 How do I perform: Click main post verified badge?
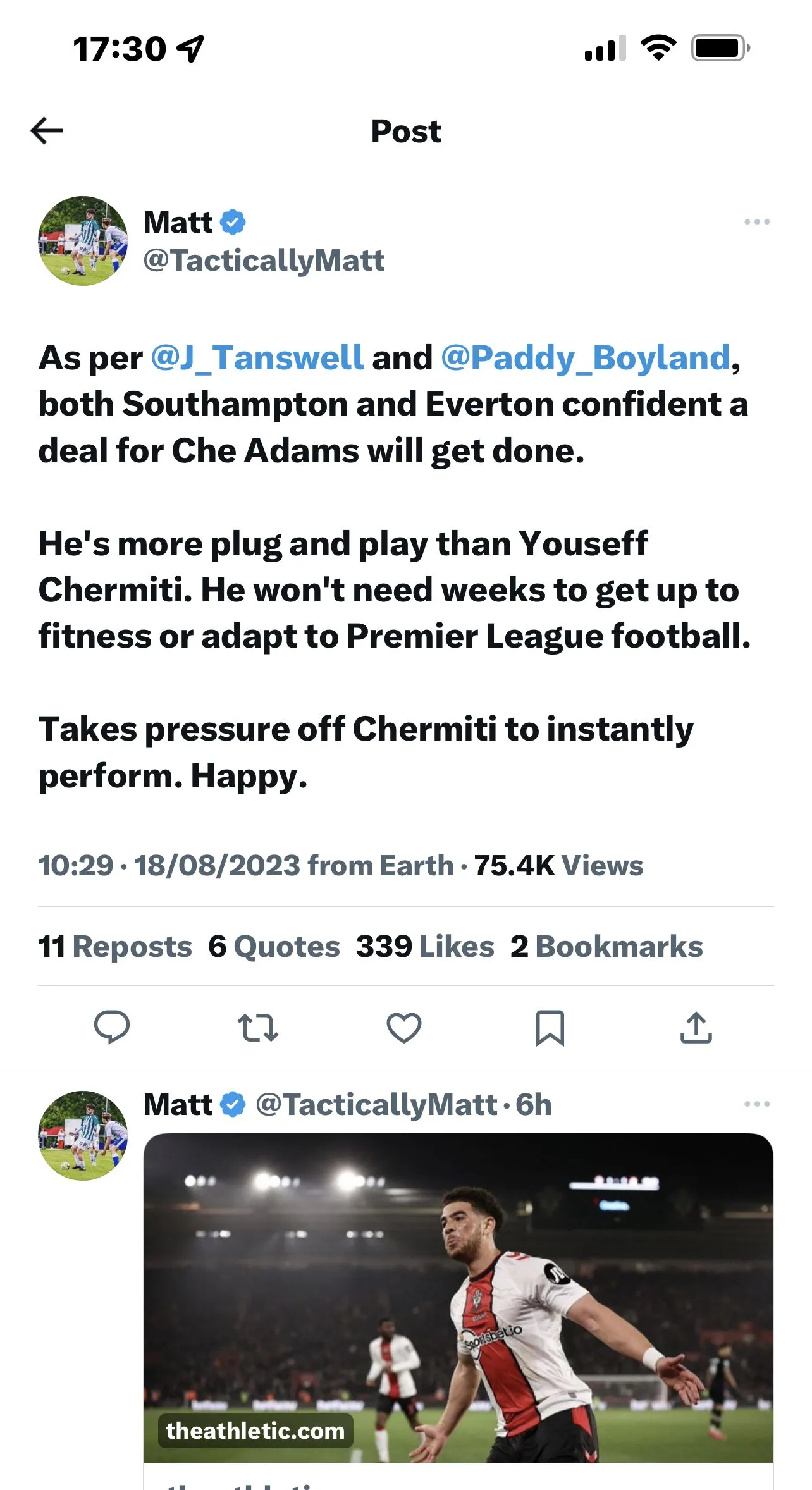click(233, 222)
